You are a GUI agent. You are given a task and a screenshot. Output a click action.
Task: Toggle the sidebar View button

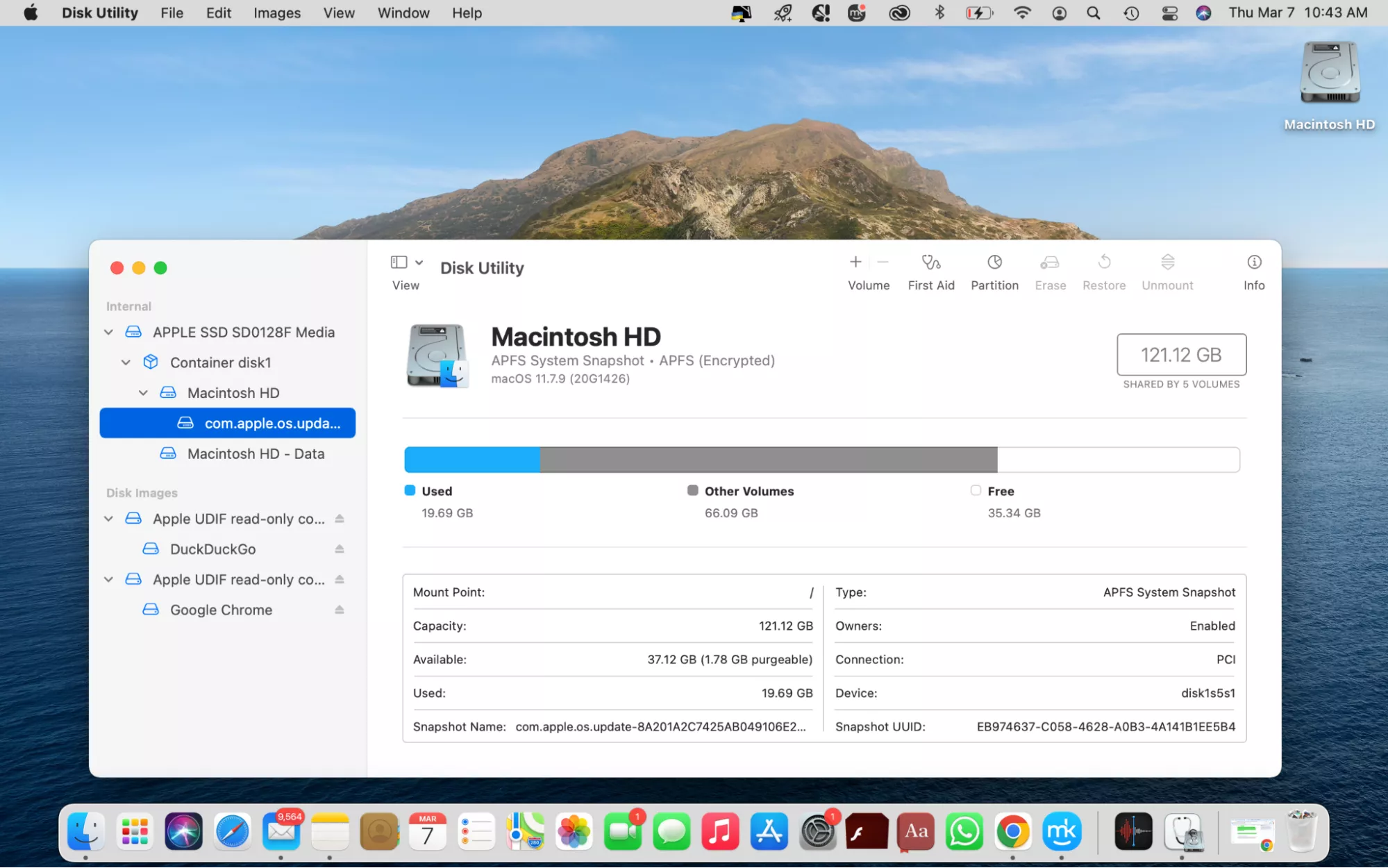[399, 262]
